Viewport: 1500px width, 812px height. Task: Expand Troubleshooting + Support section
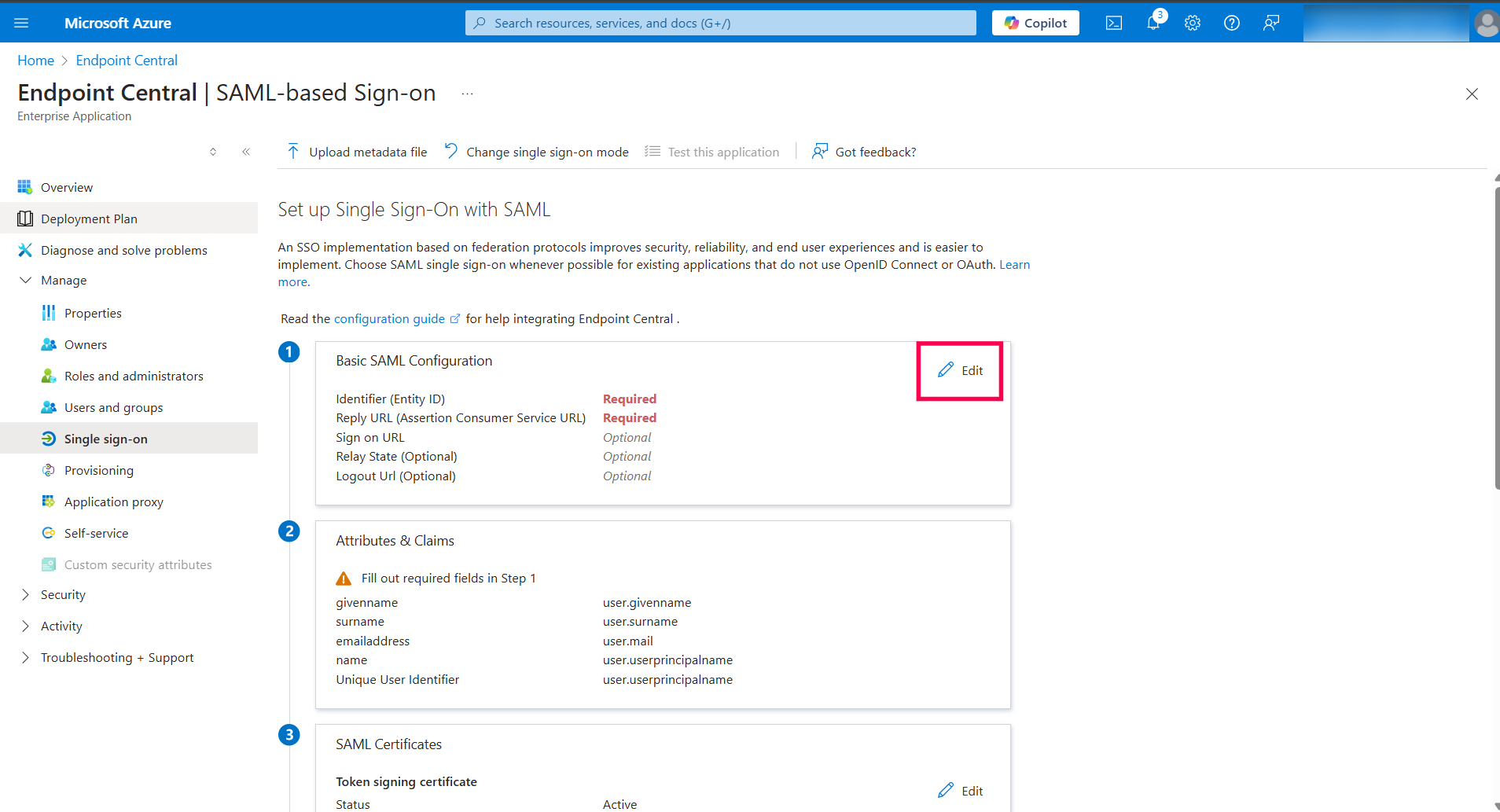point(25,657)
